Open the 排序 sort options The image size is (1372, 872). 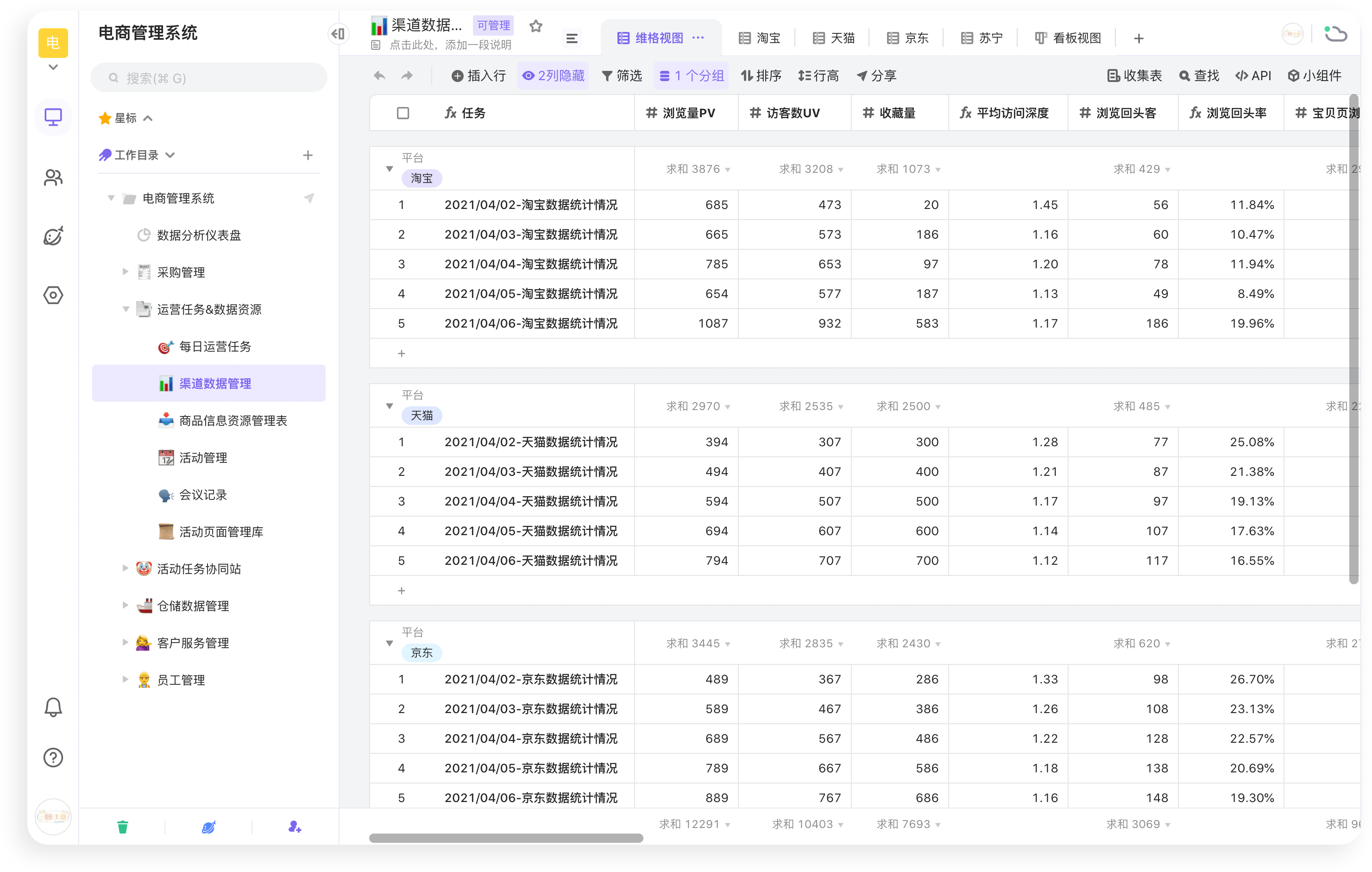[x=761, y=76]
